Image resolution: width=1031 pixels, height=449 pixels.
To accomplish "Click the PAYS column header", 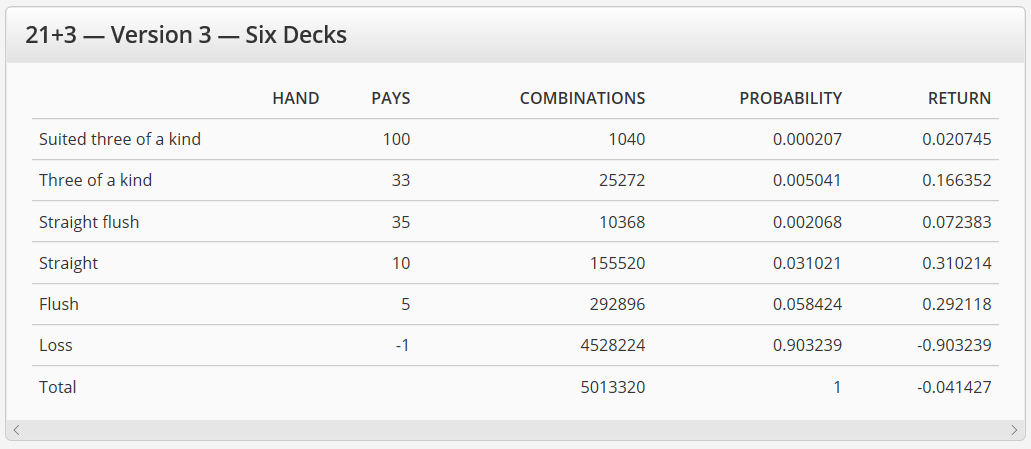I will tap(391, 99).
